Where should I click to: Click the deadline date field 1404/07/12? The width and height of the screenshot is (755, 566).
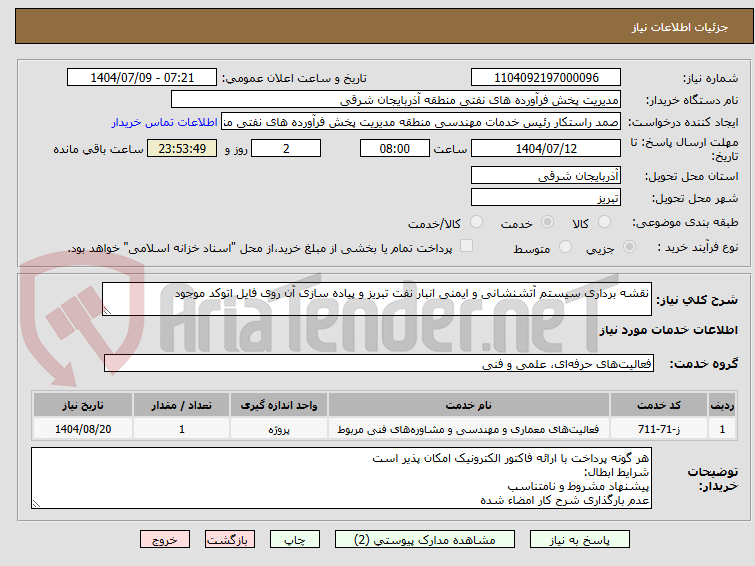(x=546, y=148)
